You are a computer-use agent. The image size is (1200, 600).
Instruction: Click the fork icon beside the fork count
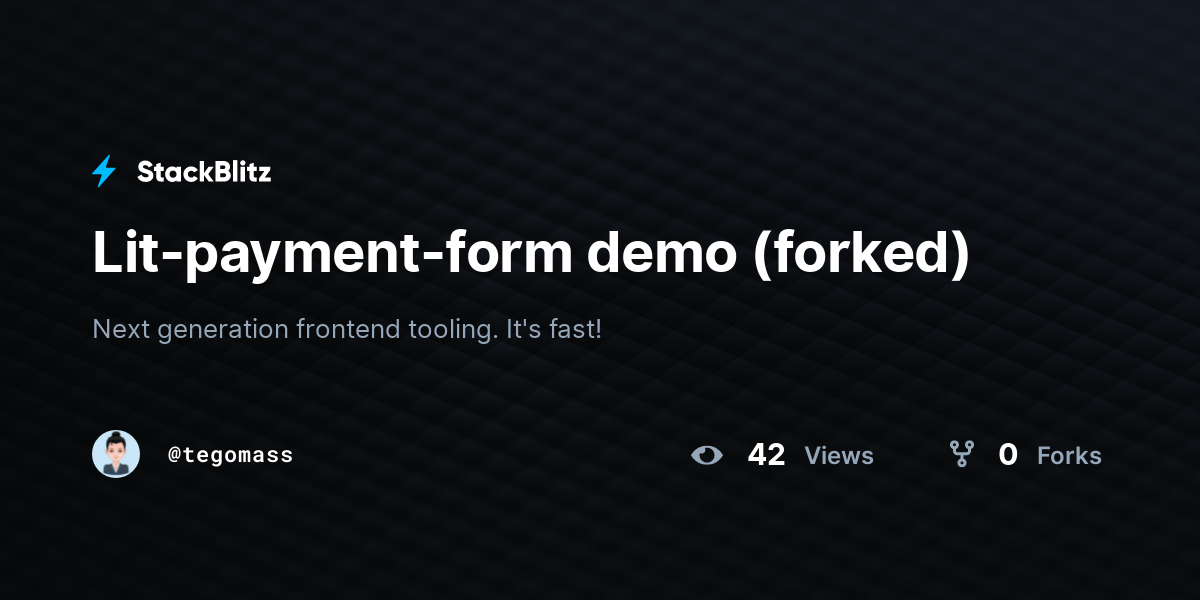[962, 455]
